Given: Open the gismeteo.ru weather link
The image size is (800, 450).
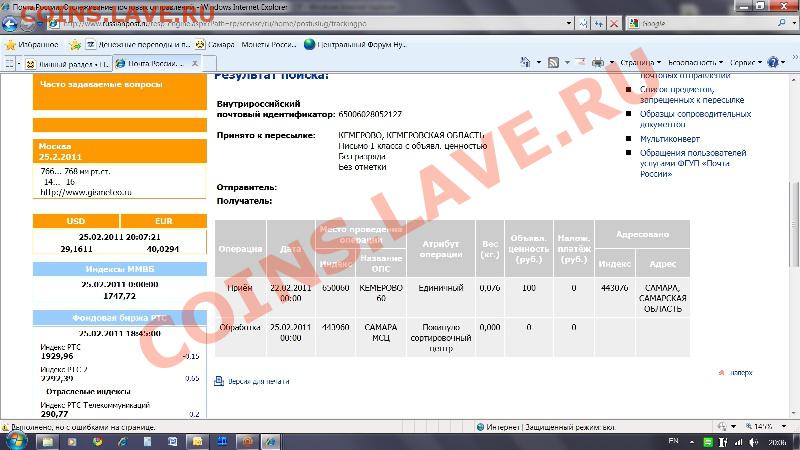Looking at the screenshot, I should [x=86, y=192].
